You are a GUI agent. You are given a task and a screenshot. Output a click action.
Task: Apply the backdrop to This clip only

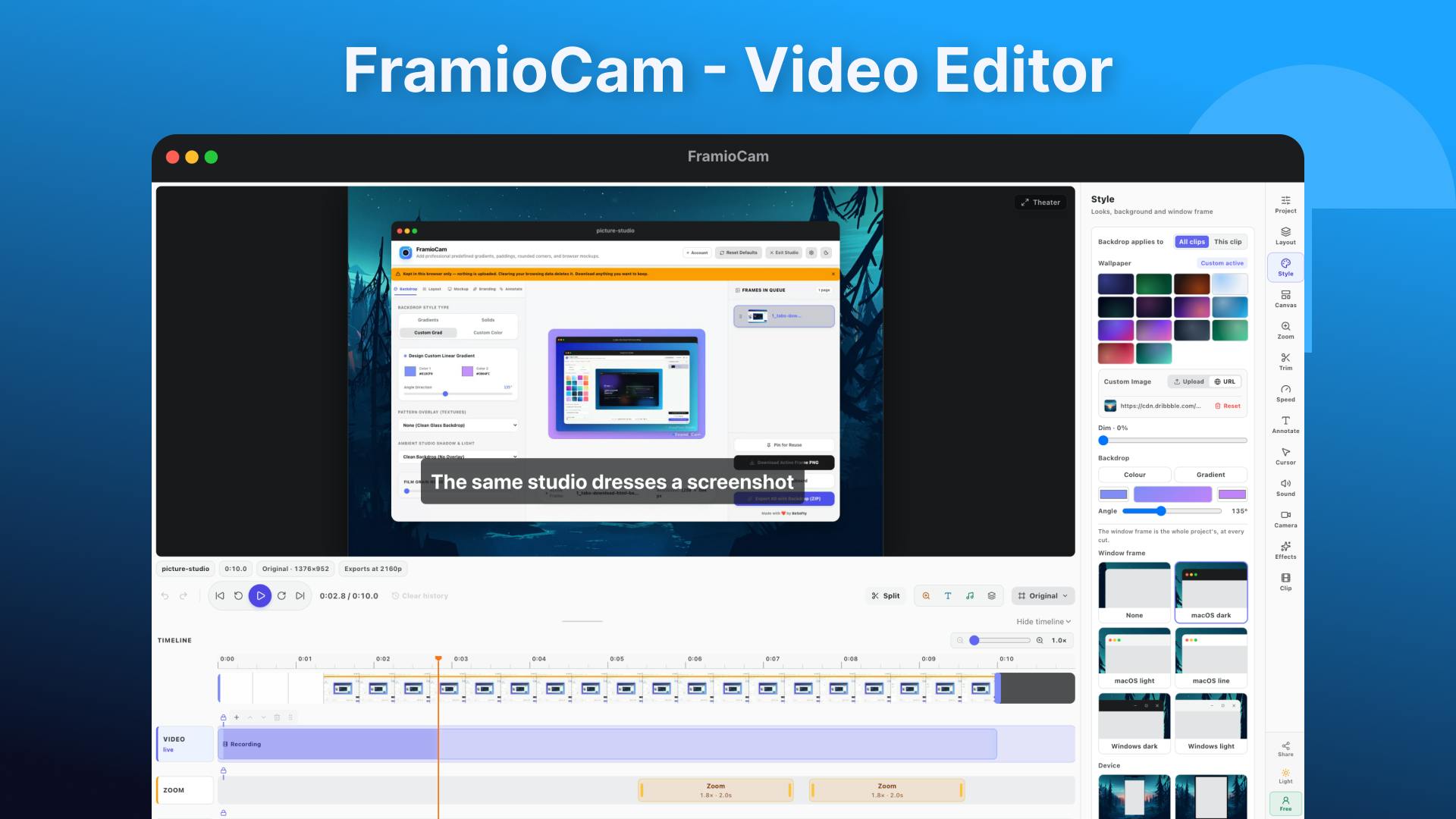(x=1228, y=242)
